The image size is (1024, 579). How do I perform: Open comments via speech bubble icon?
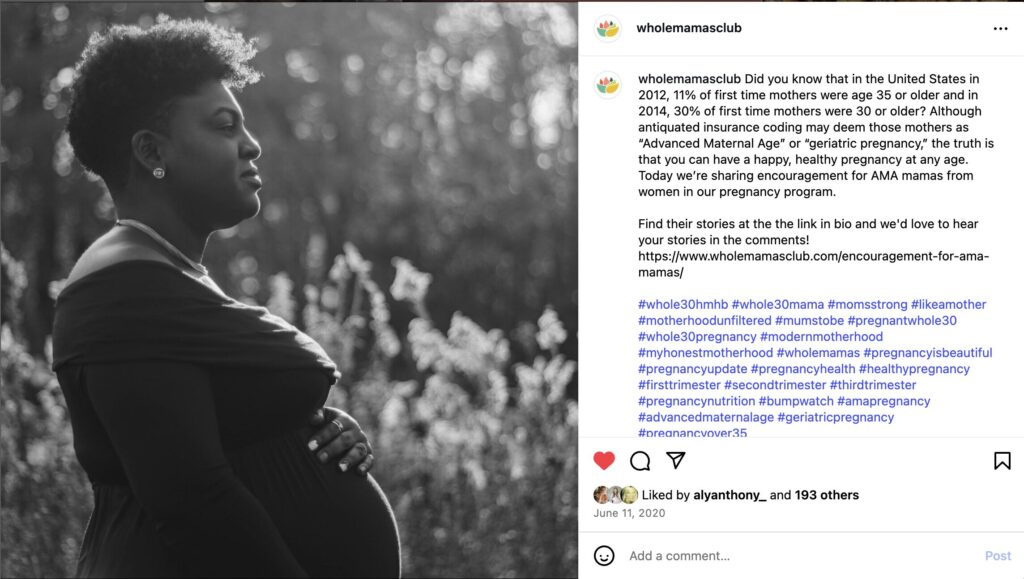640,461
